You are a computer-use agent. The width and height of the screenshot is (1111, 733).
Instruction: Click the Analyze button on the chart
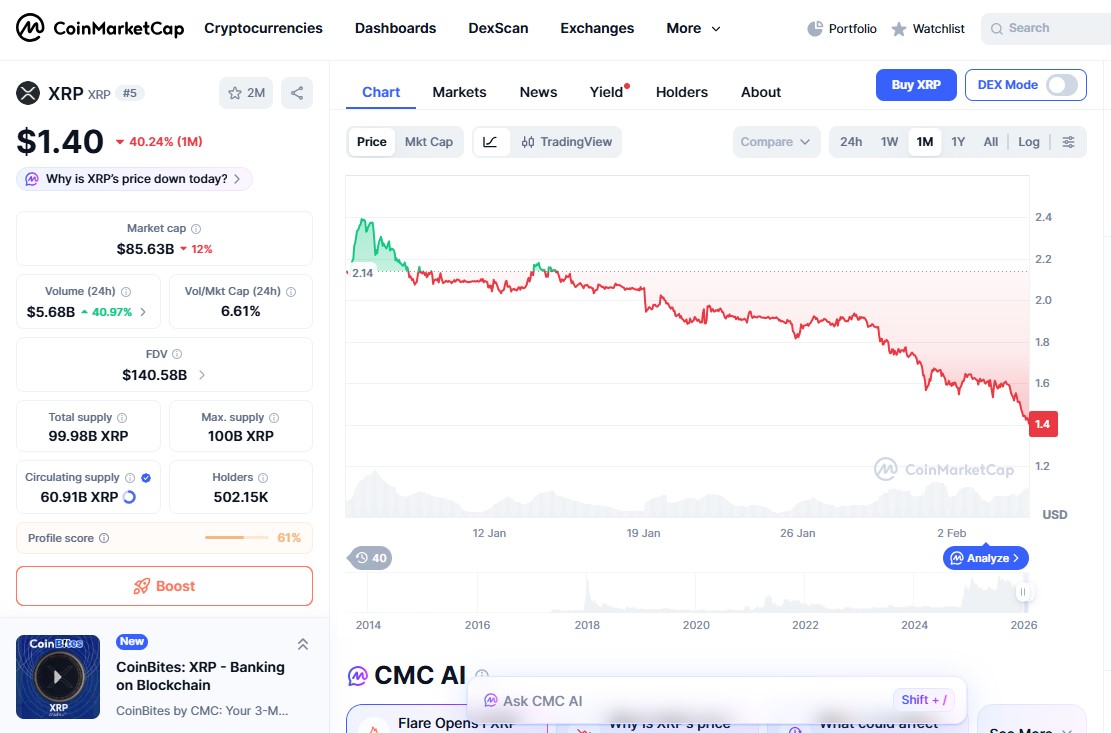pos(985,558)
